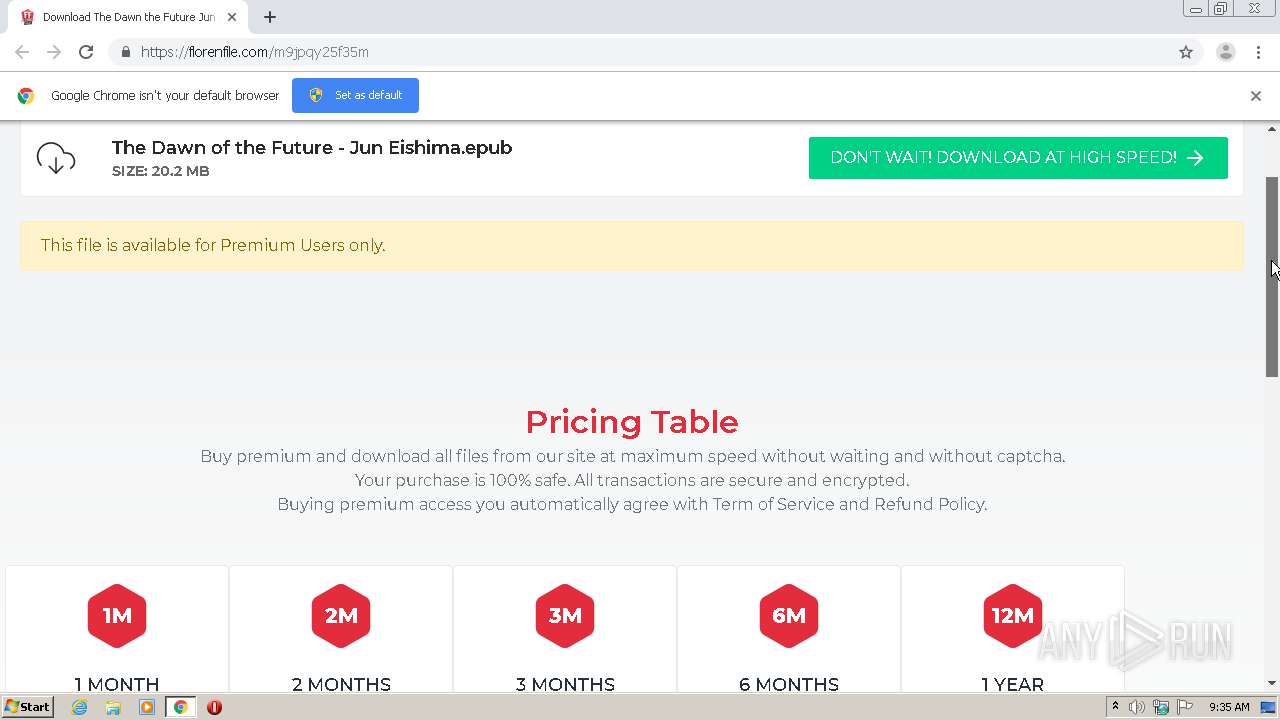1280x720 pixels.
Task: Click the 1M hexagon plan icon
Action: [x=117, y=615]
